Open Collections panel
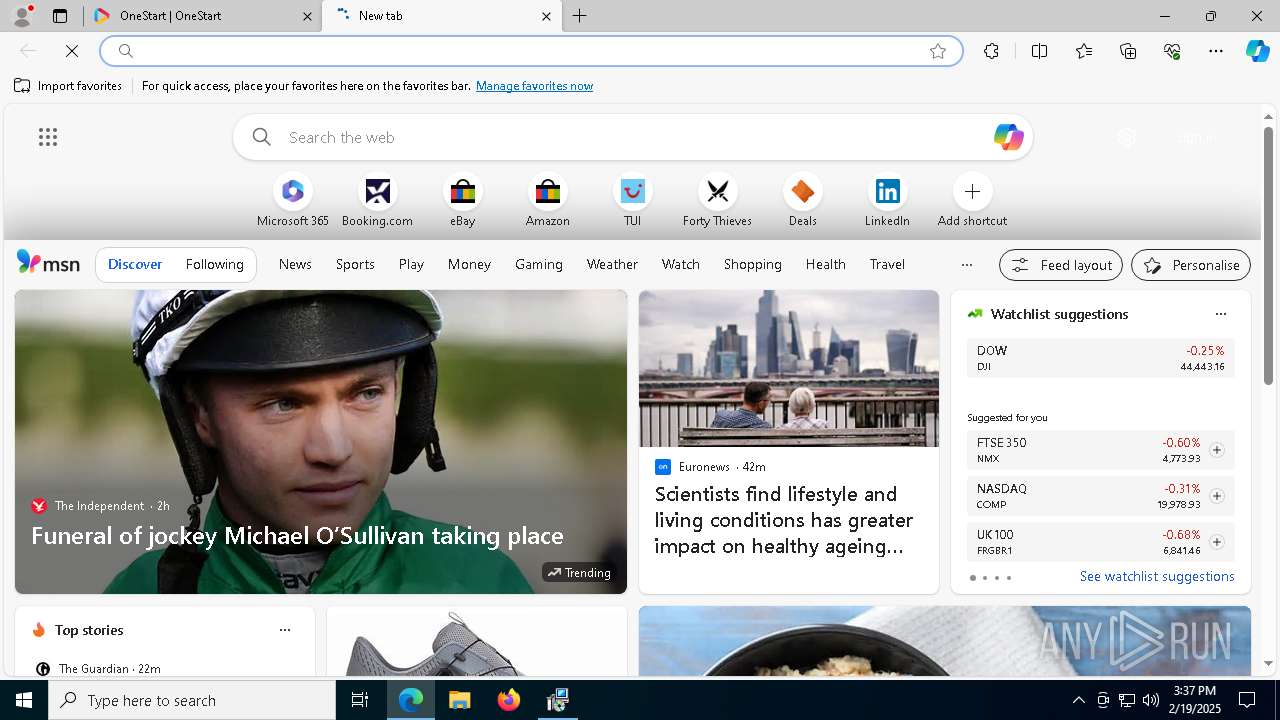The image size is (1280, 720). point(1128,51)
